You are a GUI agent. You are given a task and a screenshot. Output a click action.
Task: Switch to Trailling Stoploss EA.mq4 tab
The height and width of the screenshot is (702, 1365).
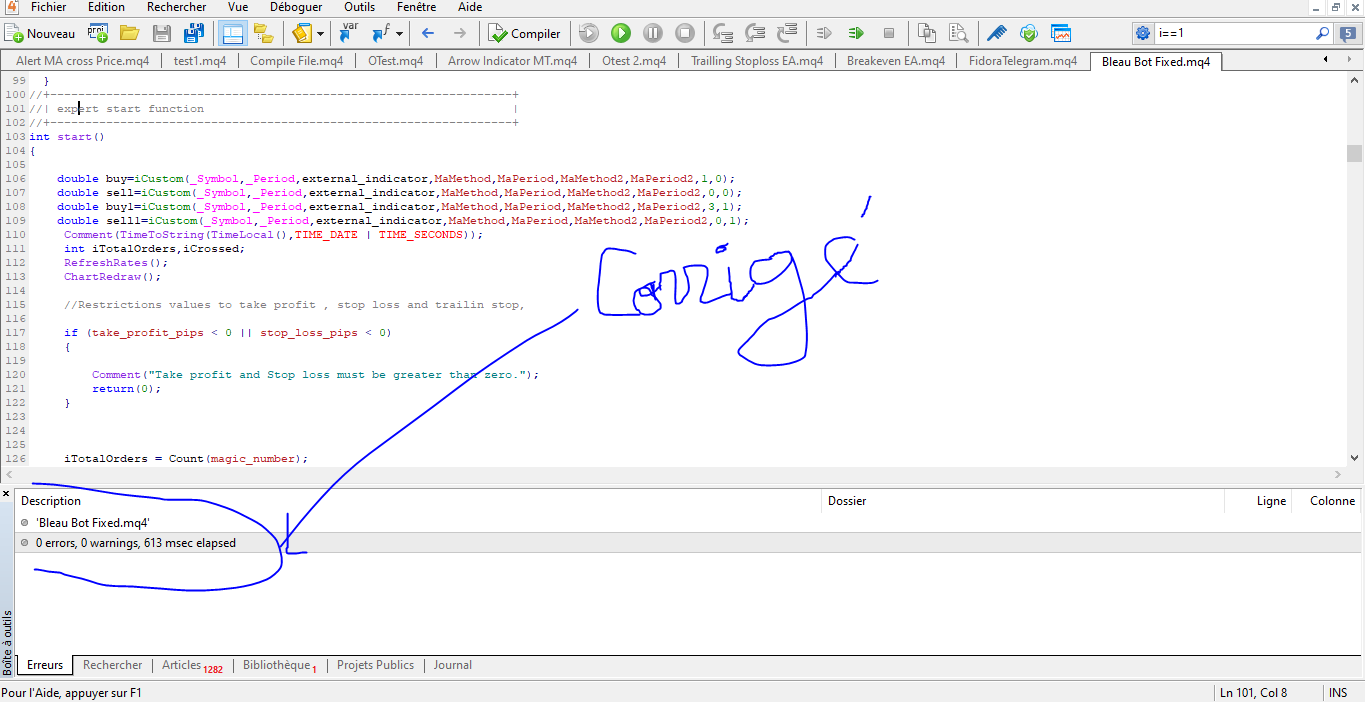pyautogui.click(x=758, y=61)
